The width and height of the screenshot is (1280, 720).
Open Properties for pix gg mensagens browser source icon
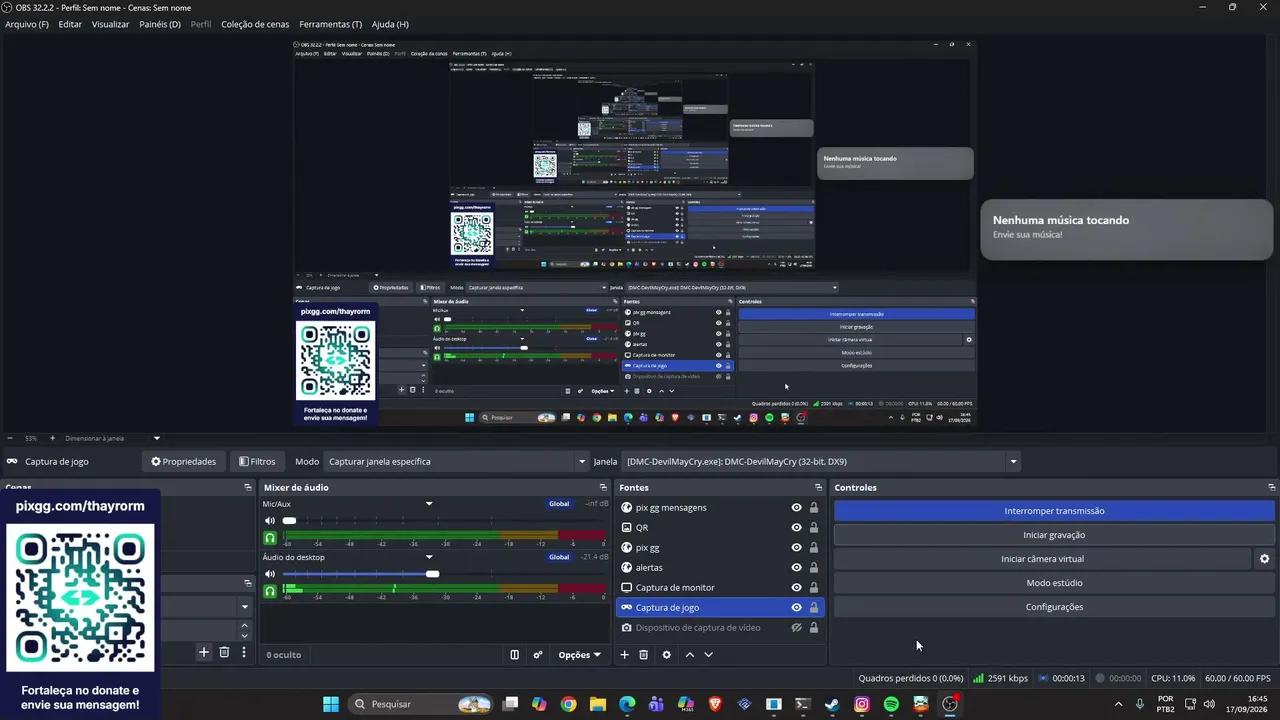point(627,508)
